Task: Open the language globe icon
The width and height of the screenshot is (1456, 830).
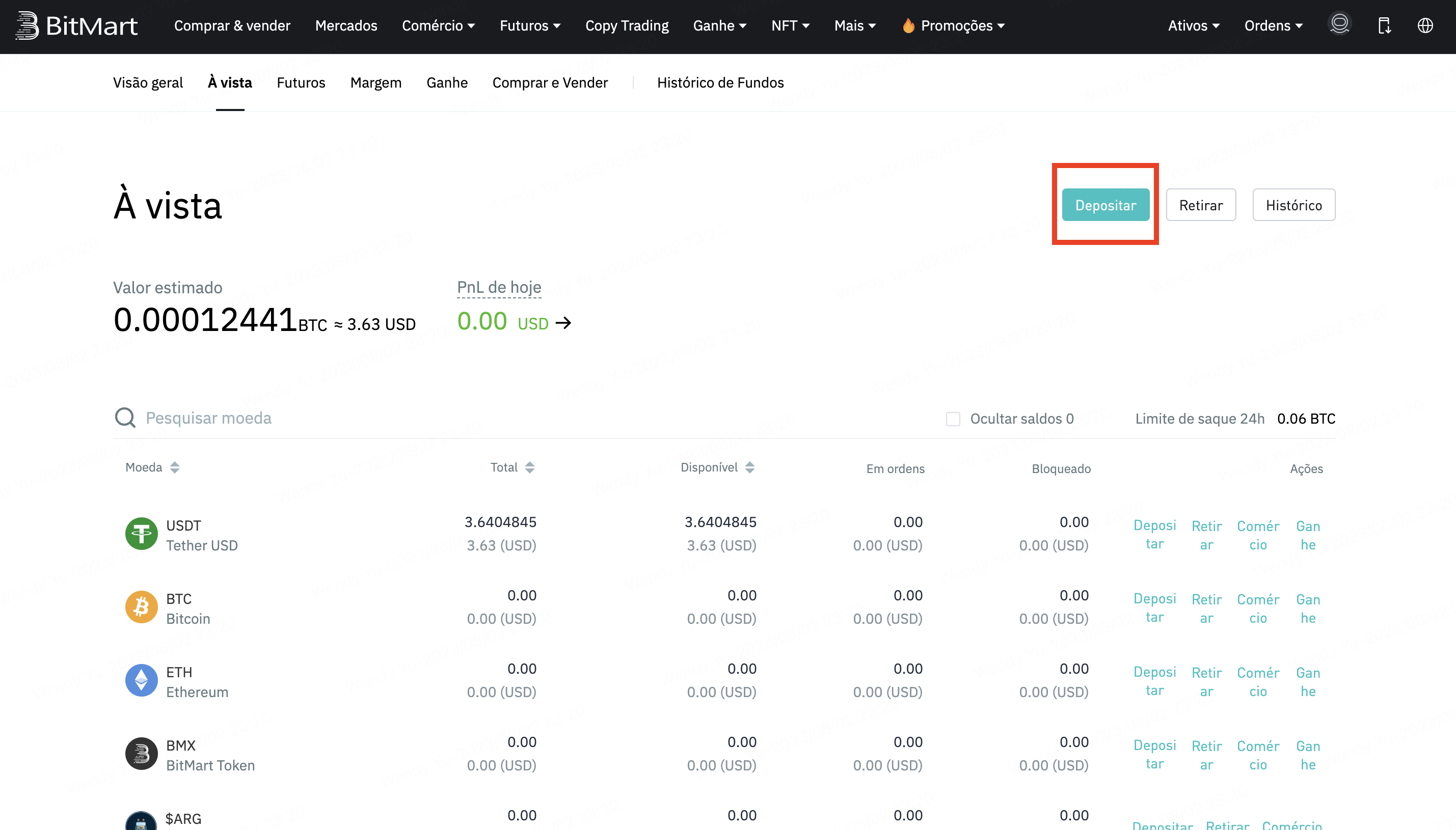Action: (x=1425, y=25)
